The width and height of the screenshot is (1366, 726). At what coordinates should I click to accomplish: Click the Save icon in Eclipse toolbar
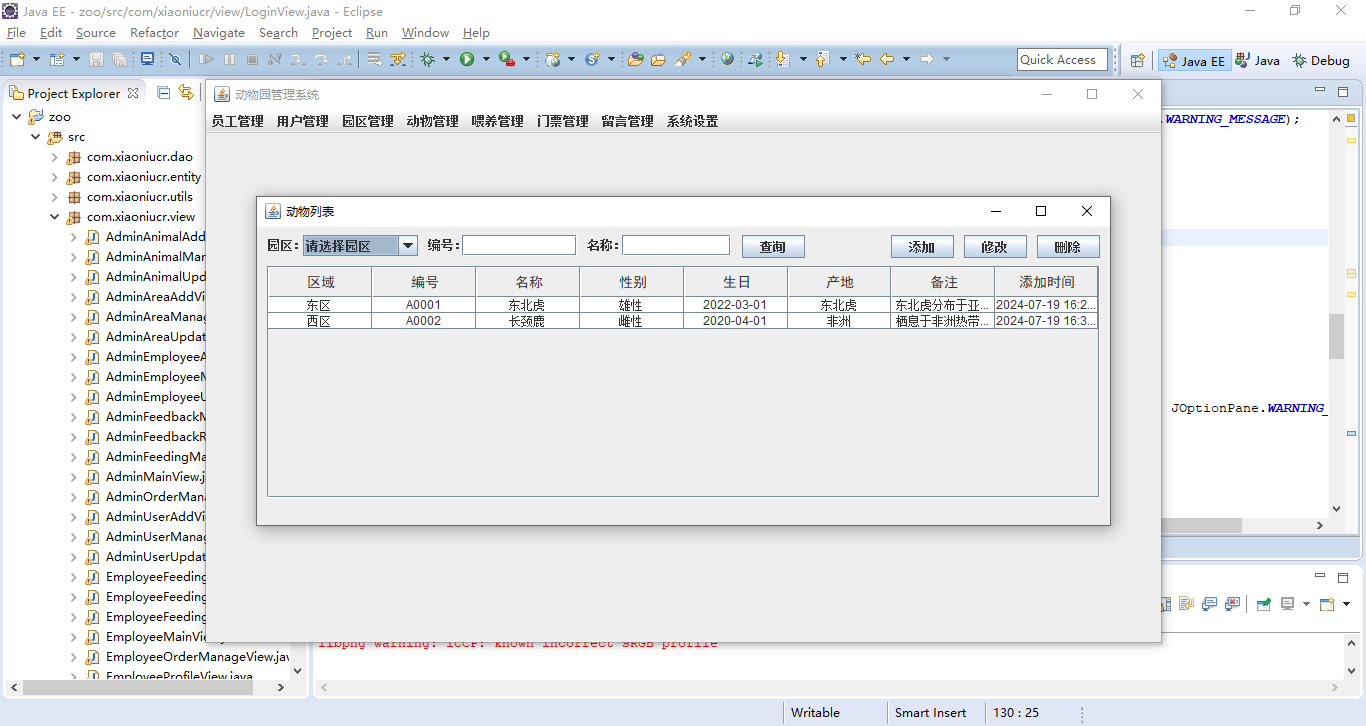click(96, 60)
